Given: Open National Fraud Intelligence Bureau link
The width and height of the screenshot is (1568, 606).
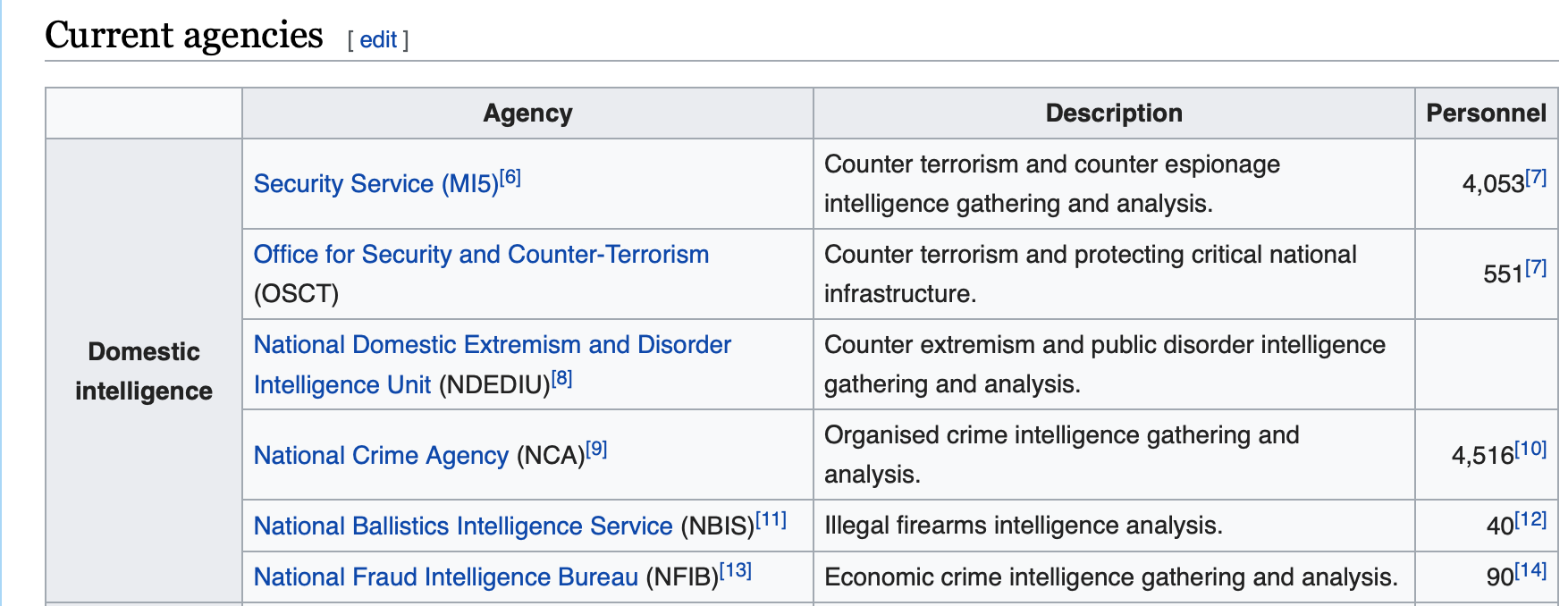Looking at the screenshot, I should click(x=445, y=577).
